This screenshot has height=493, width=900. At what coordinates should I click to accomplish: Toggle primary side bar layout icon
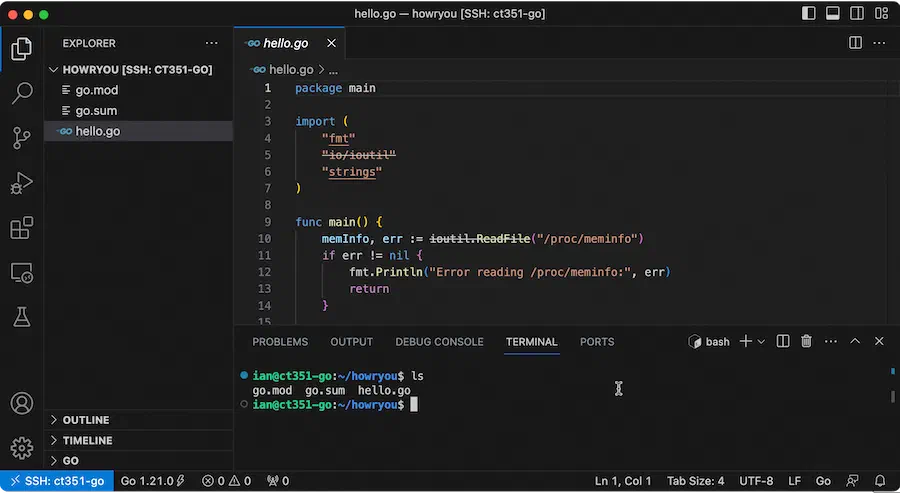(x=808, y=13)
